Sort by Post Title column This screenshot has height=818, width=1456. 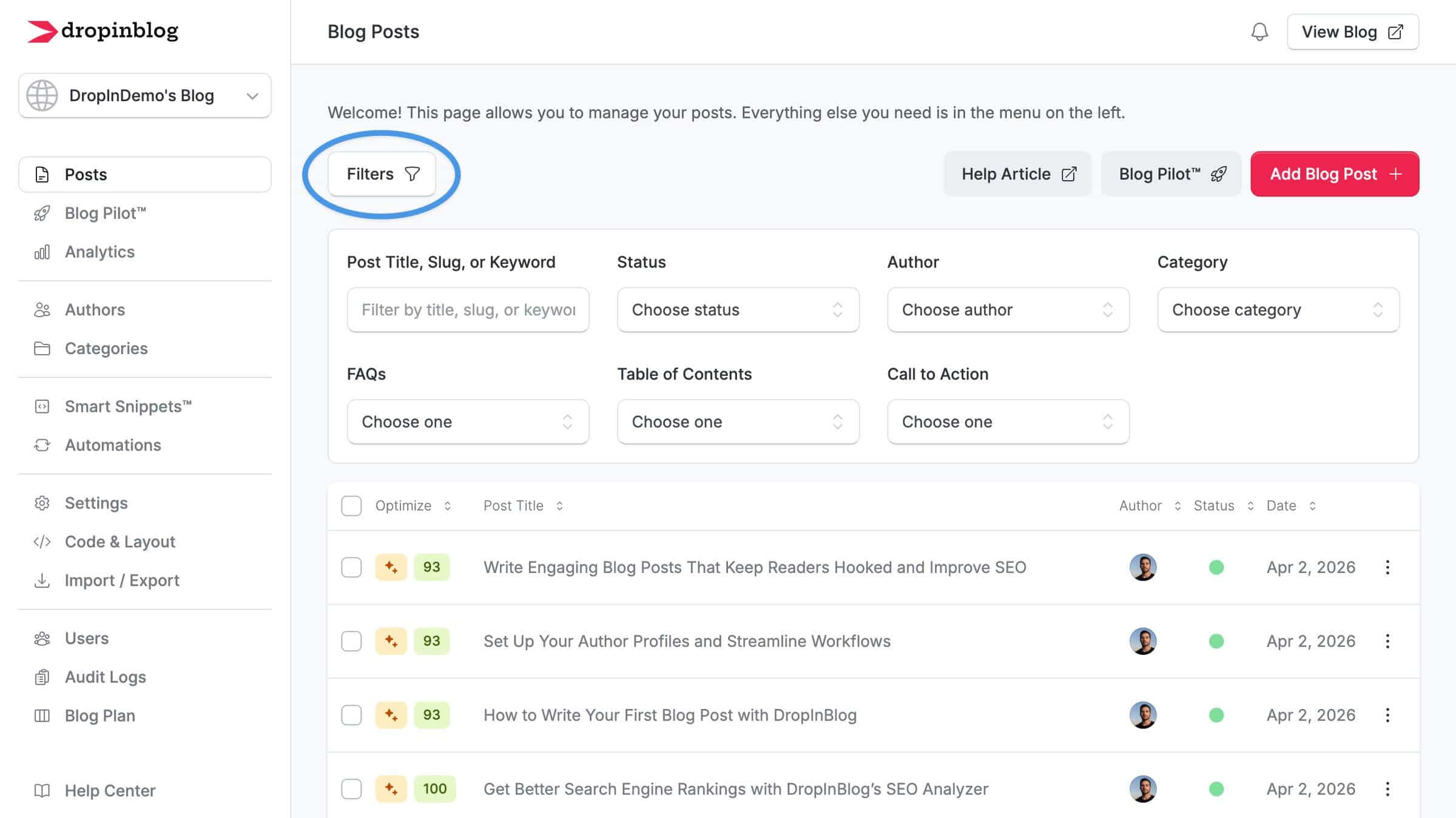tap(523, 506)
